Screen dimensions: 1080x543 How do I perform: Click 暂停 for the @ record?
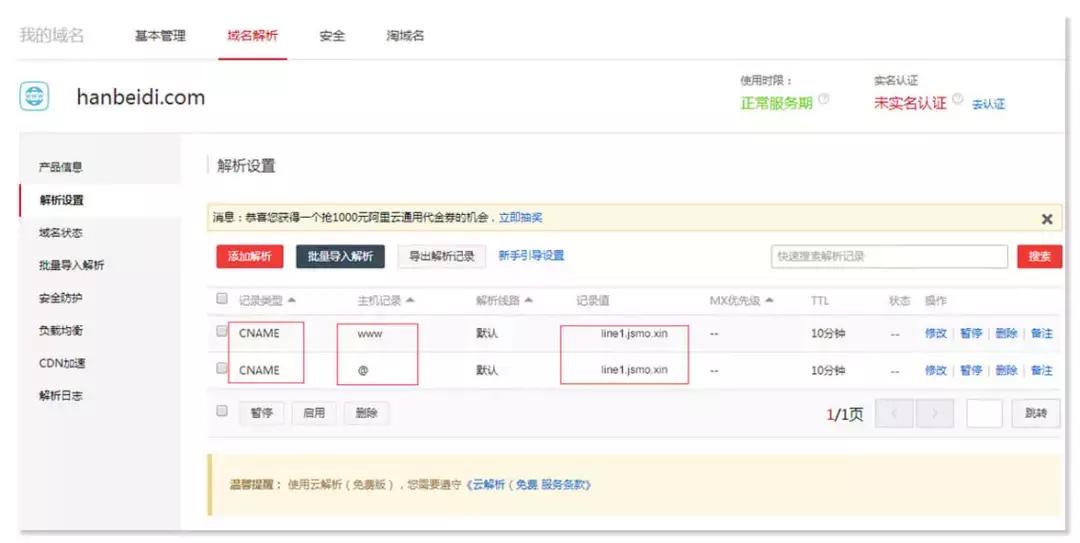pyautogui.click(x=971, y=371)
